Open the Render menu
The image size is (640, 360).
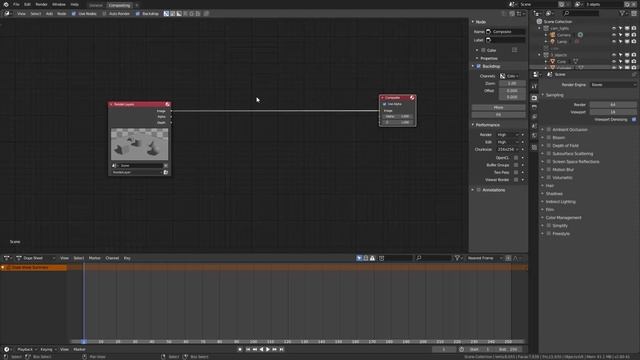(41, 4)
